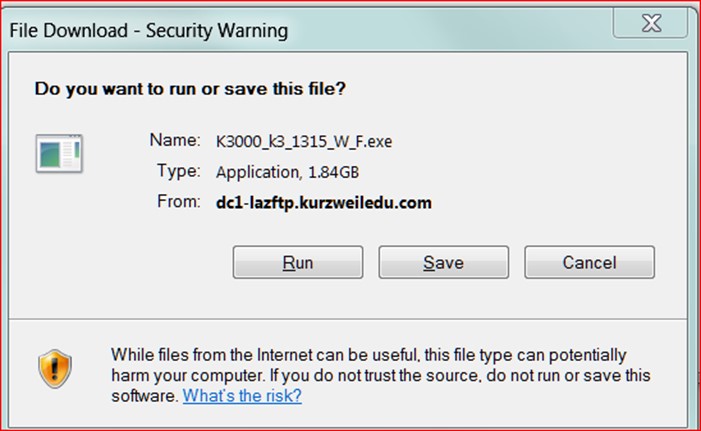This screenshot has width=701, height=431.
Task: Click the word "software." before the risk link
Action: 145,396
